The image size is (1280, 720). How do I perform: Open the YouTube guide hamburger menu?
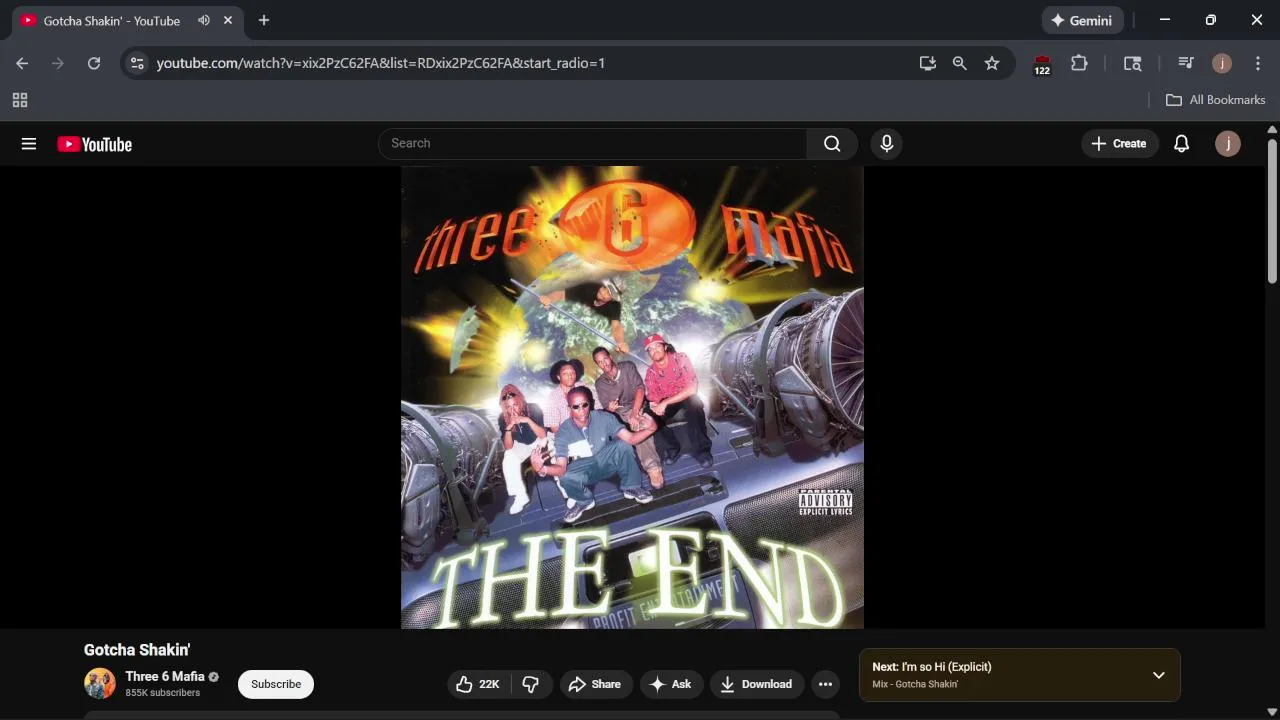(29, 144)
